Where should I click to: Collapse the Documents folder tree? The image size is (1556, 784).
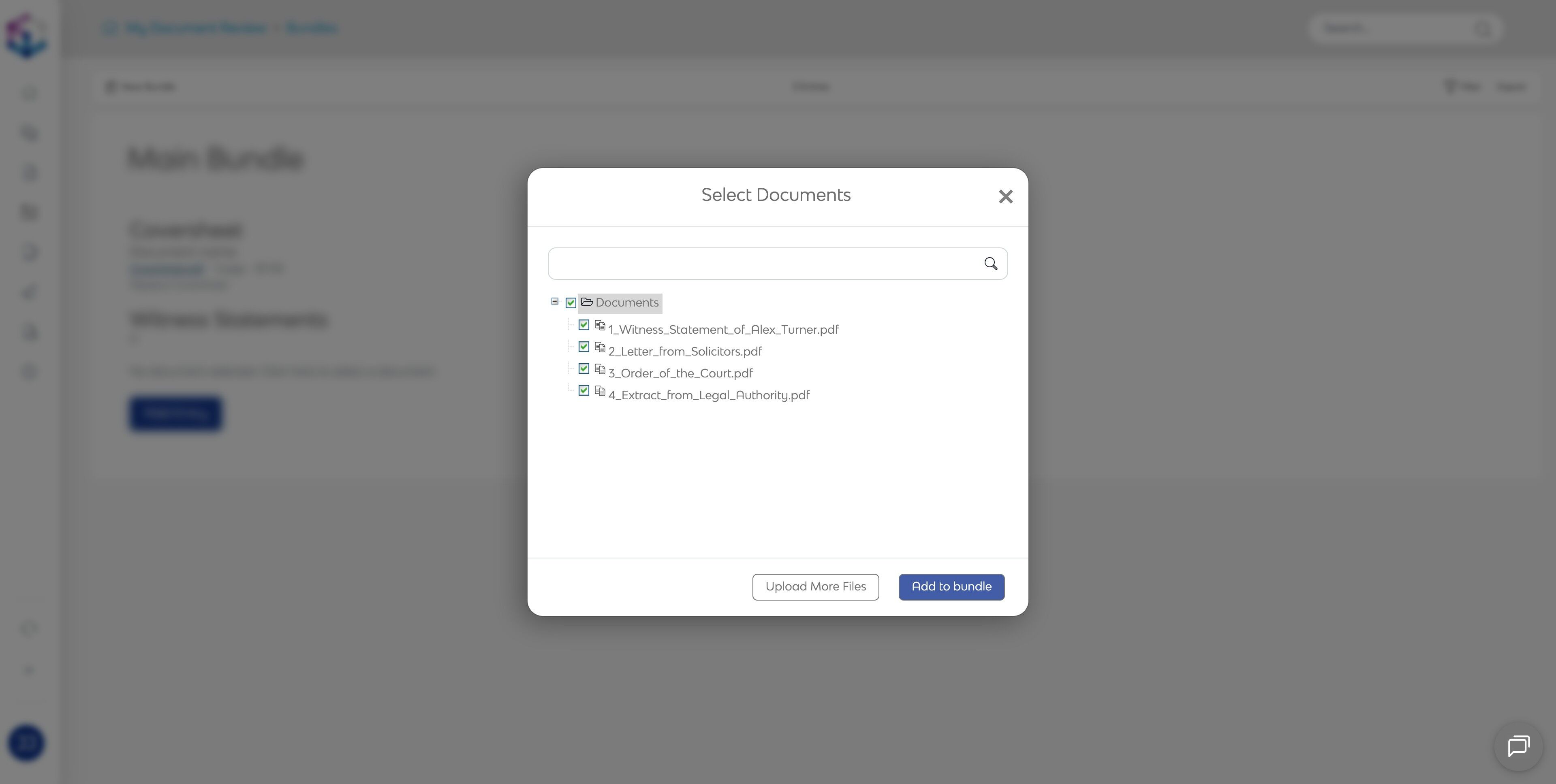554,301
